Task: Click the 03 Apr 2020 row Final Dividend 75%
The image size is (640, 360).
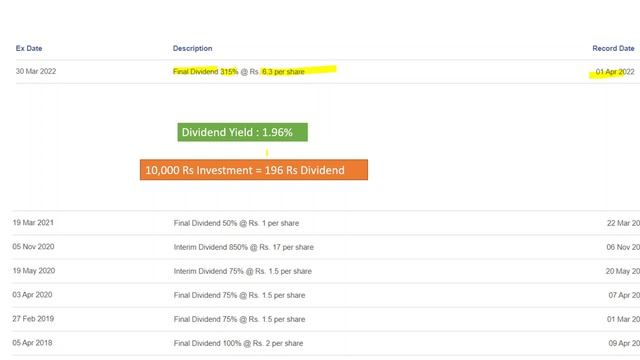Action: point(239,295)
